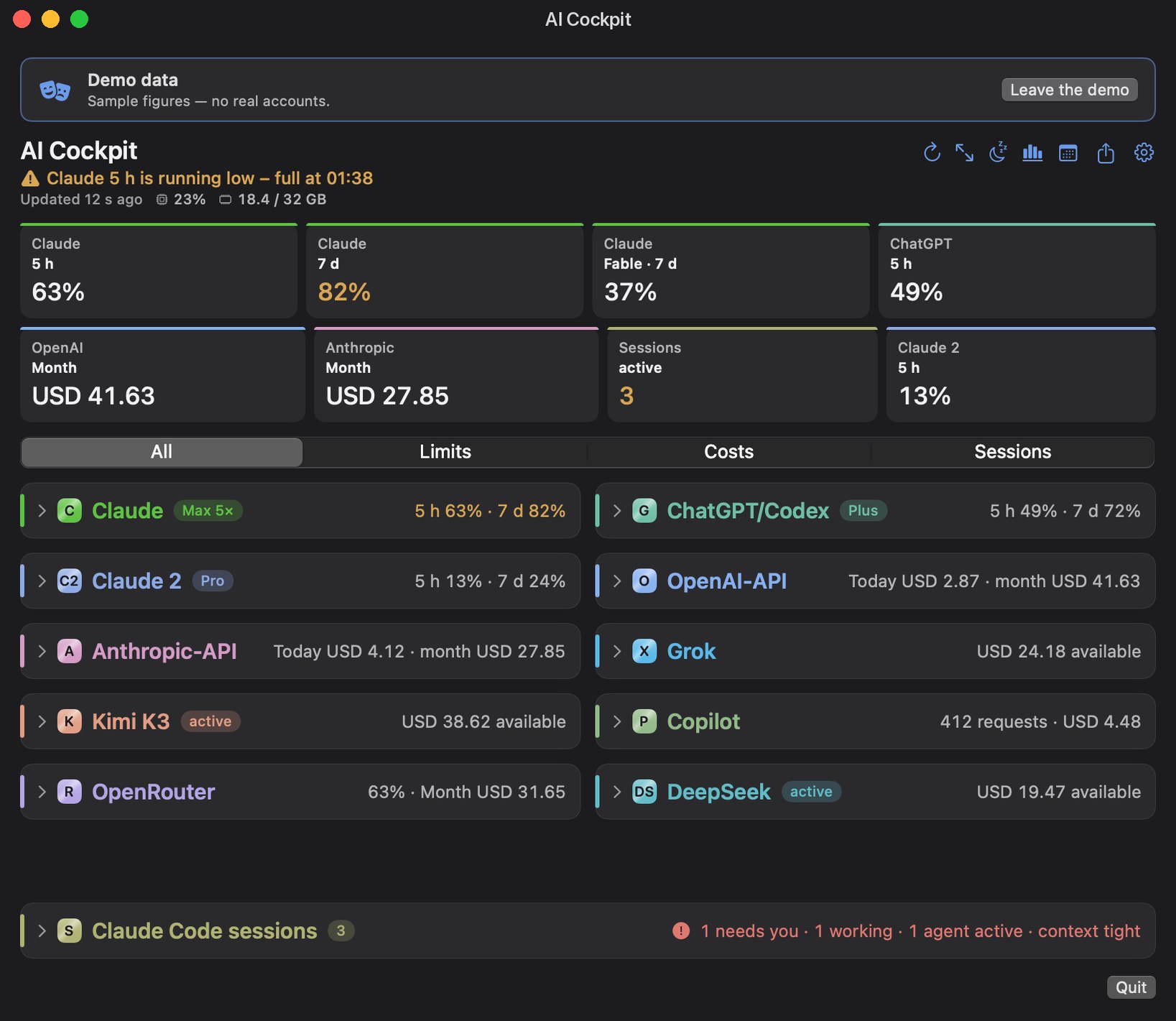Expand the Grok row chevron
This screenshot has width=1176, height=1021.
coord(616,651)
